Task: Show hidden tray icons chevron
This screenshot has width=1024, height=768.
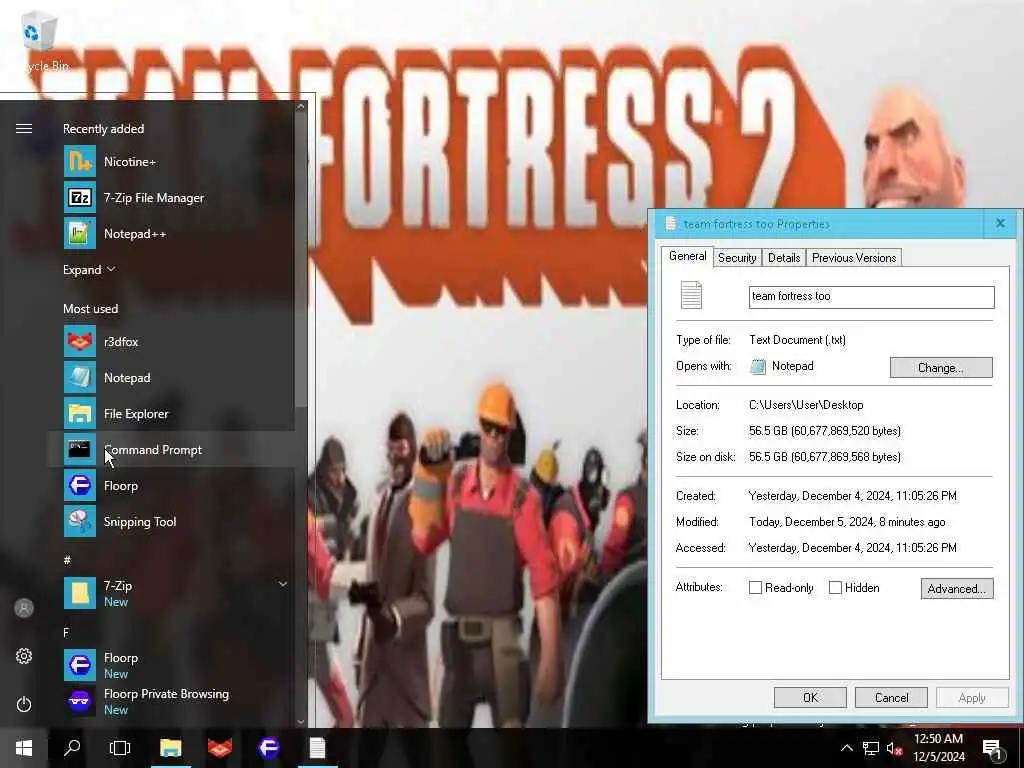Action: [x=846, y=748]
